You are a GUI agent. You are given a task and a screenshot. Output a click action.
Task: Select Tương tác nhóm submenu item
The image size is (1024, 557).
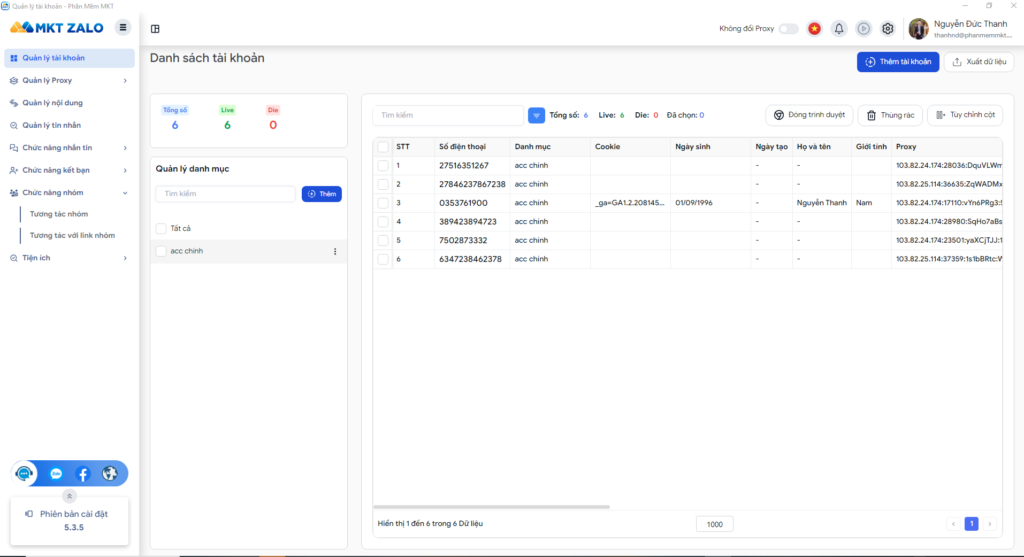tap(59, 214)
